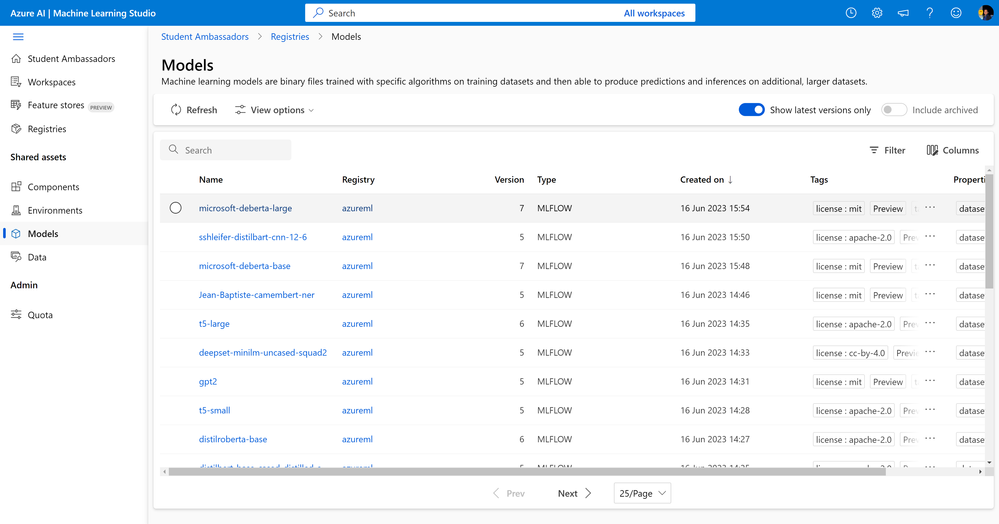This screenshot has height=524, width=999.
Task: Open 25/Page size dropdown
Action: (x=642, y=493)
